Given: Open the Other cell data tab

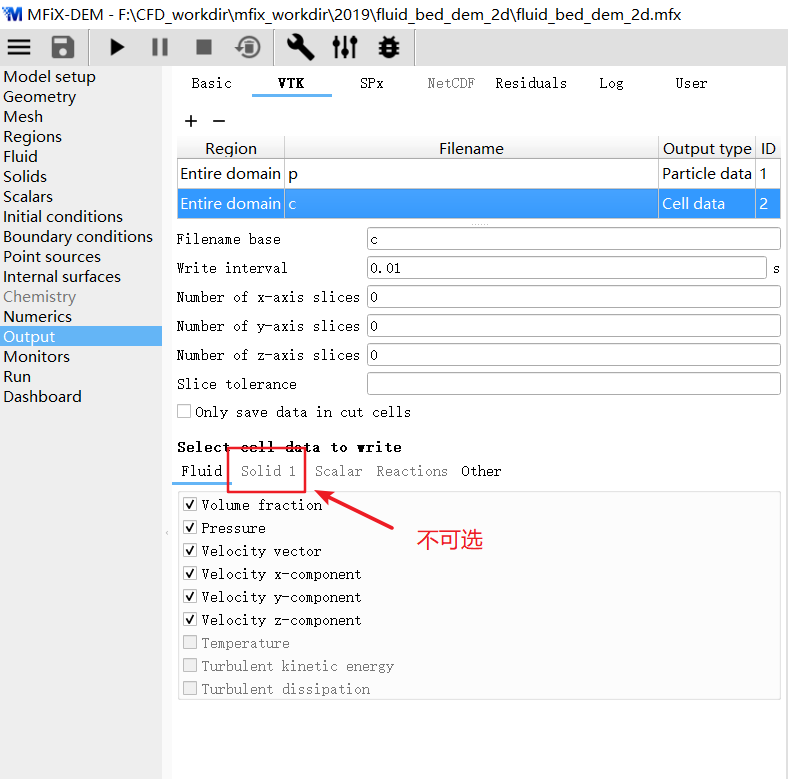Looking at the screenshot, I should tap(481, 471).
